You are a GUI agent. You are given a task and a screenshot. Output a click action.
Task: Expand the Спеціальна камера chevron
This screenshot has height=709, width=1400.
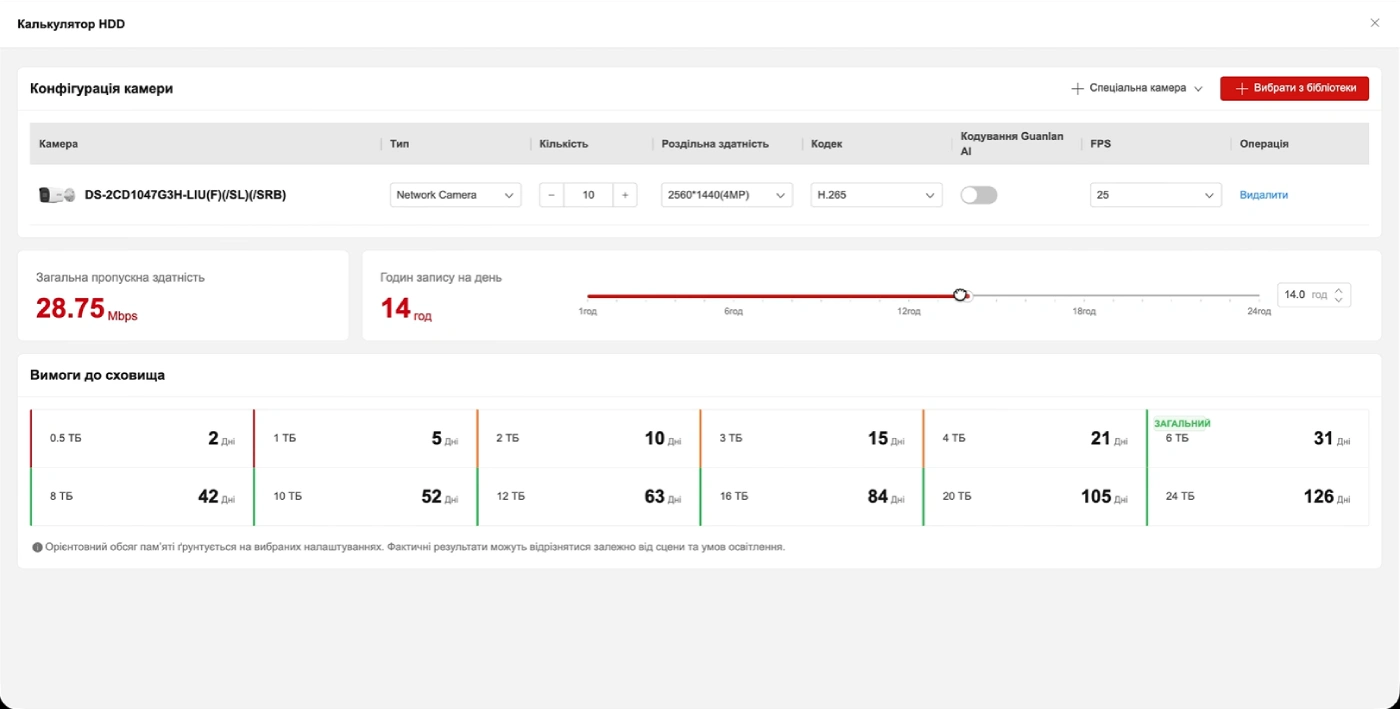pyautogui.click(x=1197, y=88)
